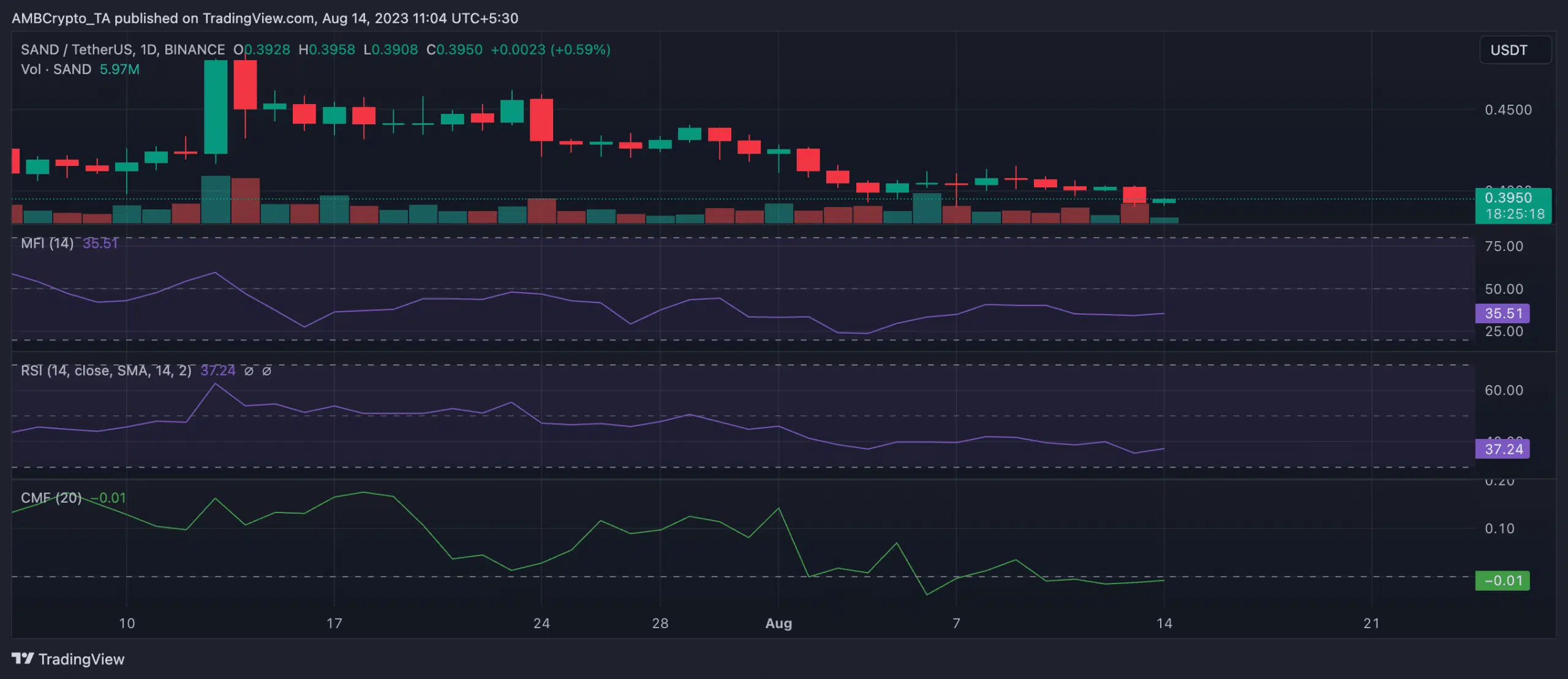
Task: Click the 60.00 RSI axis label
Action: tap(1504, 390)
